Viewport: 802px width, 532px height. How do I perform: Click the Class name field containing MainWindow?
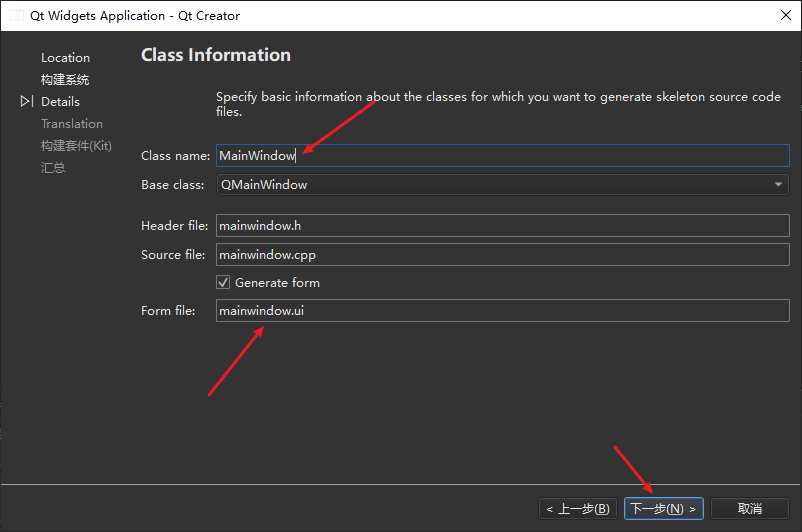[x=502, y=156]
